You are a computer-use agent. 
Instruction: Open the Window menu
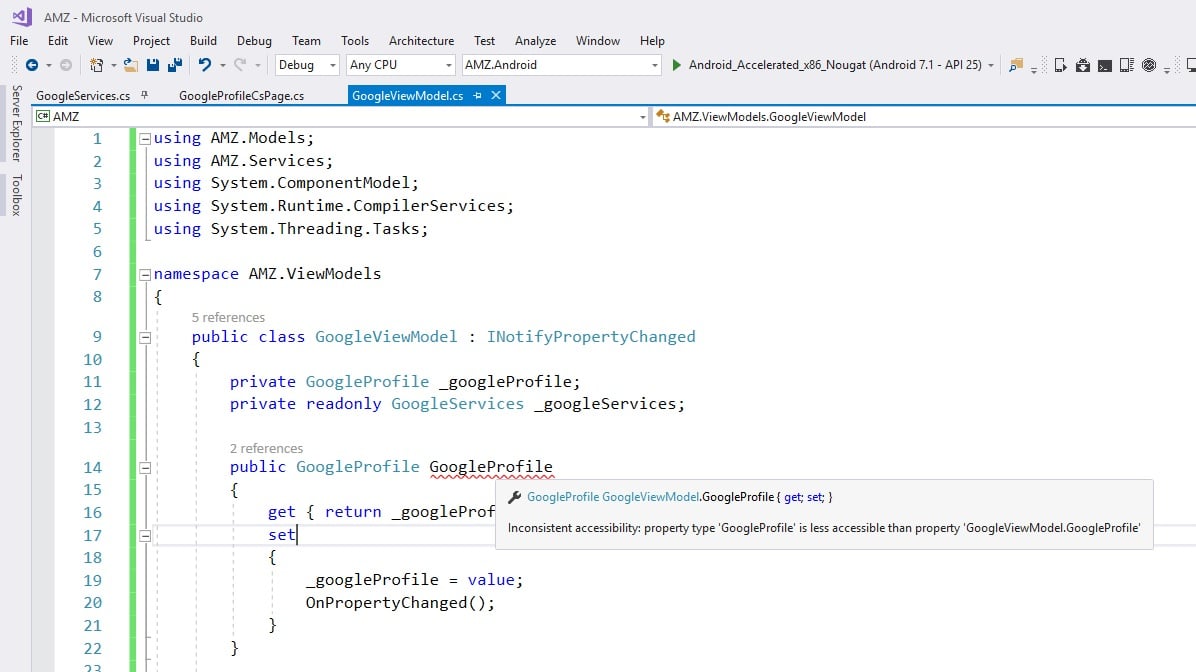point(597,41)
